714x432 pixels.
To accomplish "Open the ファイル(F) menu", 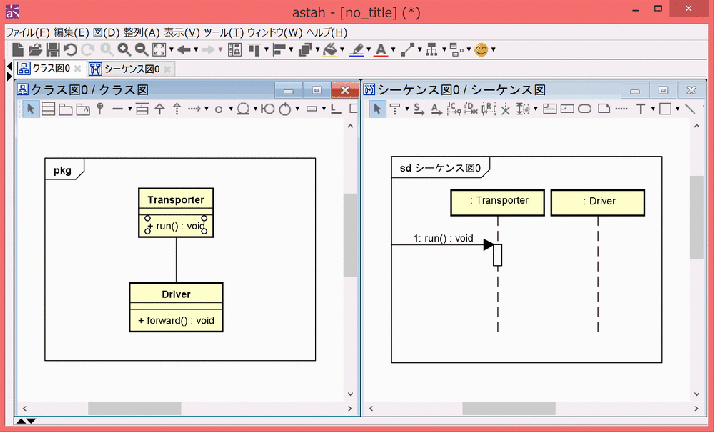I will [27, 32].
